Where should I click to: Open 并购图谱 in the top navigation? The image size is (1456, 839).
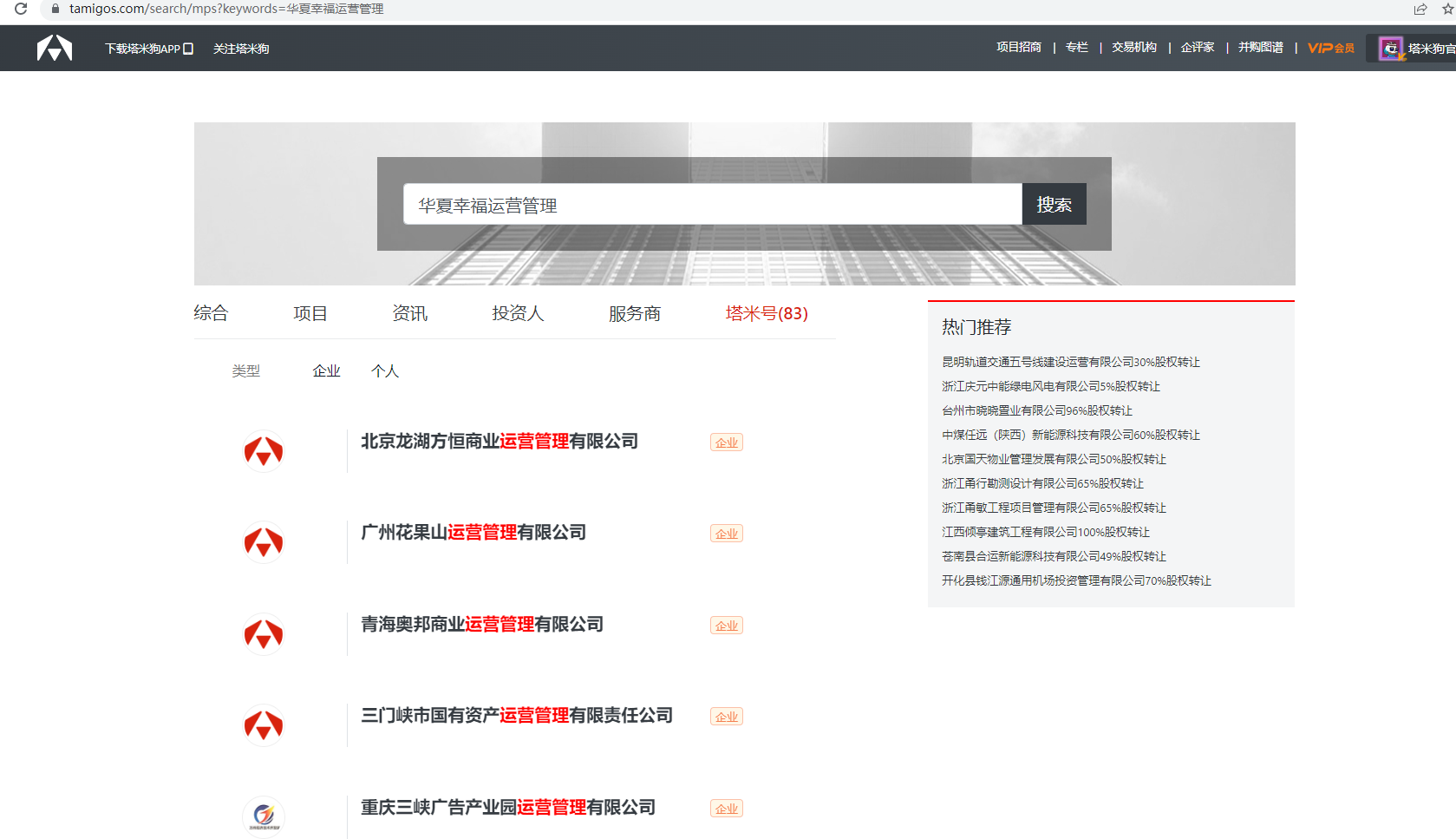coord(1261,47)
